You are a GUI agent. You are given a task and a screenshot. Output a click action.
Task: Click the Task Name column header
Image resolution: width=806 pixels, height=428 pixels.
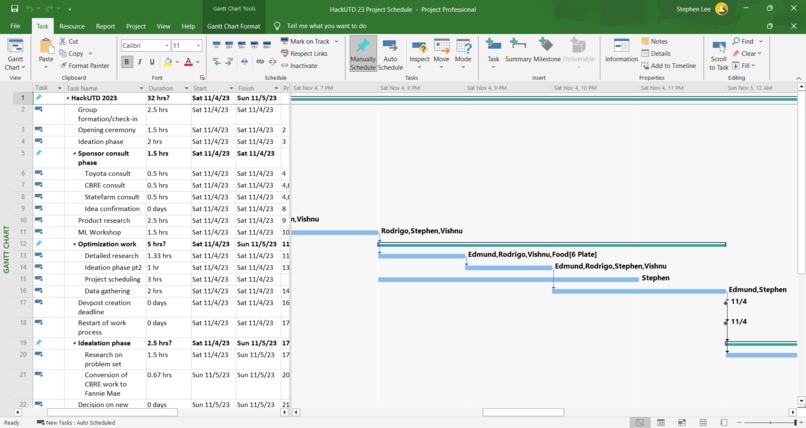click(105, 88)
